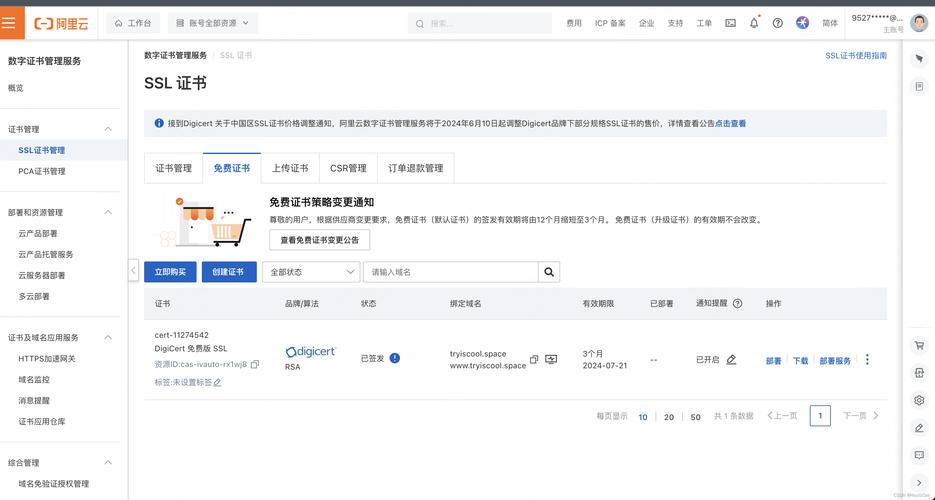Switch language via 简体
The image size is (935, 500).
click(x=830, y=23)
